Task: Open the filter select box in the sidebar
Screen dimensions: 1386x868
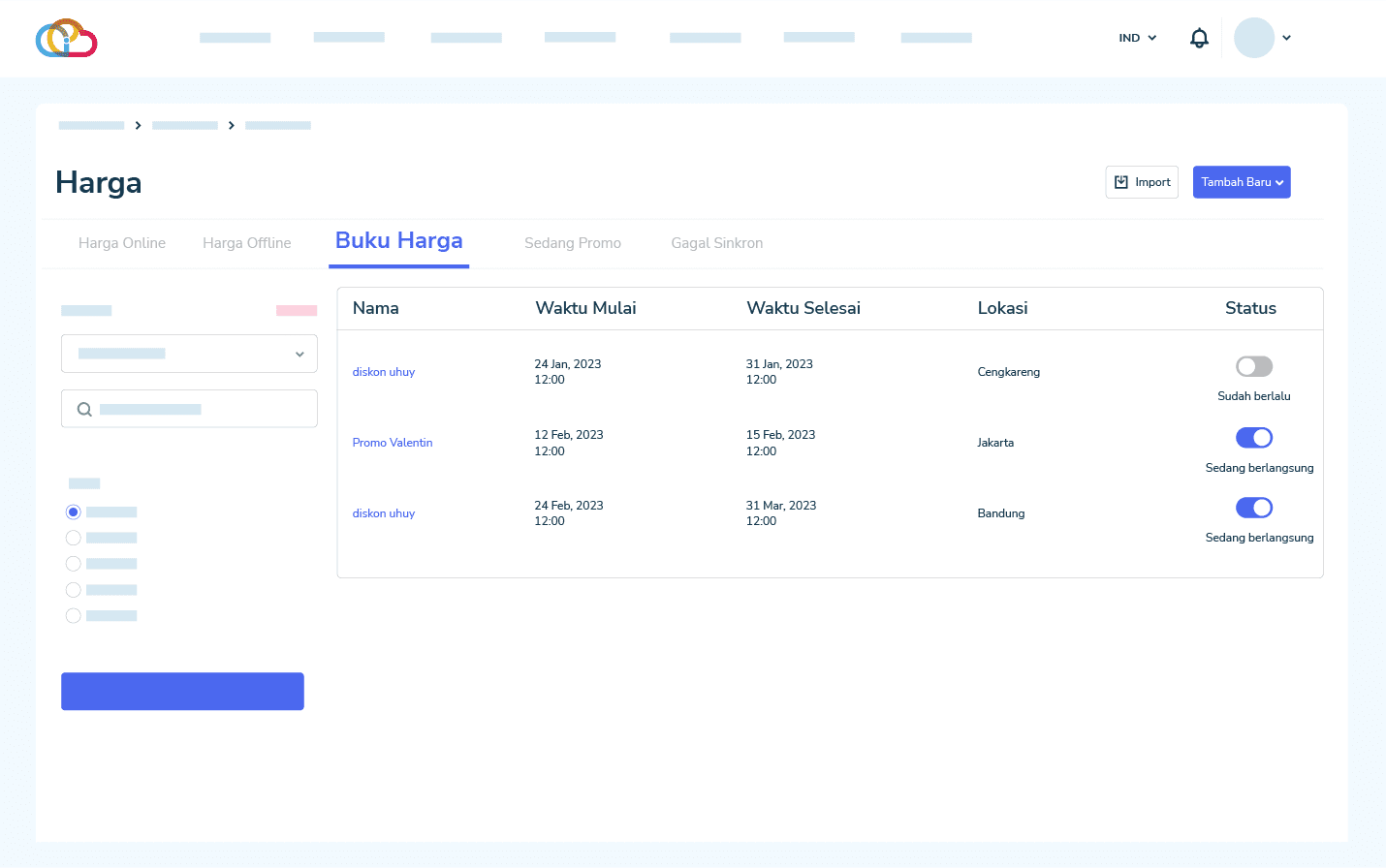Action: tap(189, 354)
